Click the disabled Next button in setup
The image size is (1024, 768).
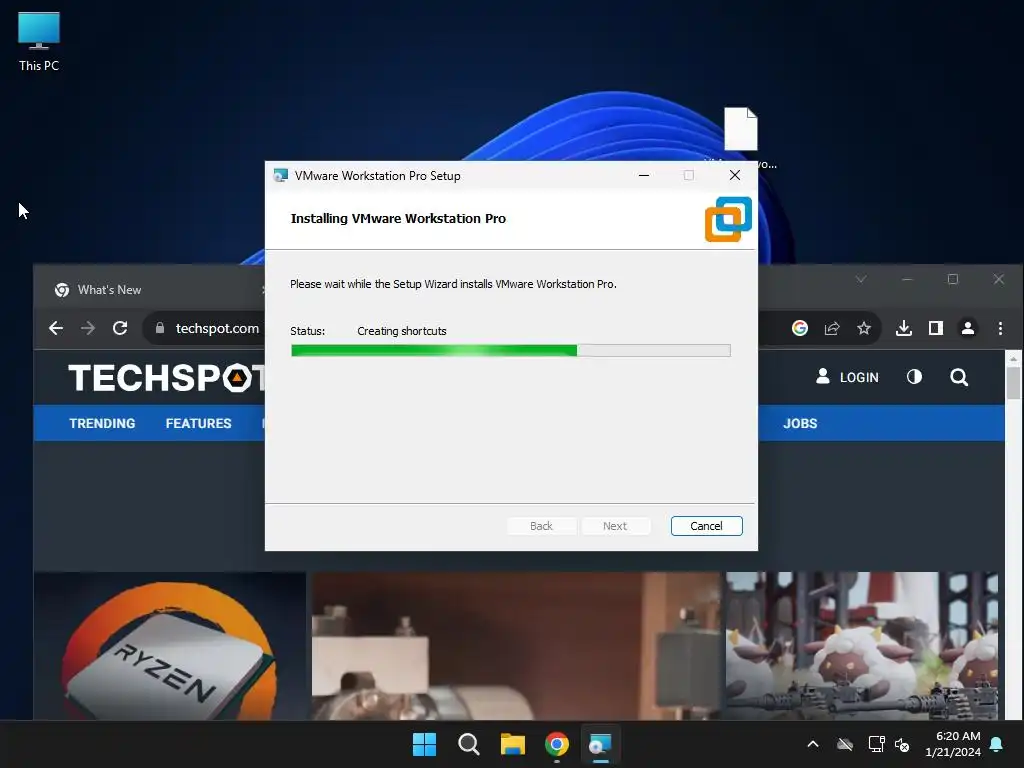coord(615,526)
